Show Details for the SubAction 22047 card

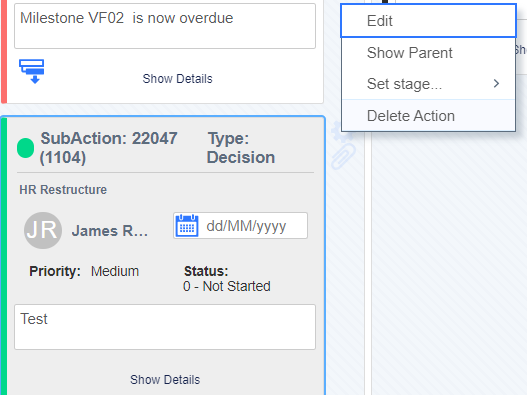165,380
